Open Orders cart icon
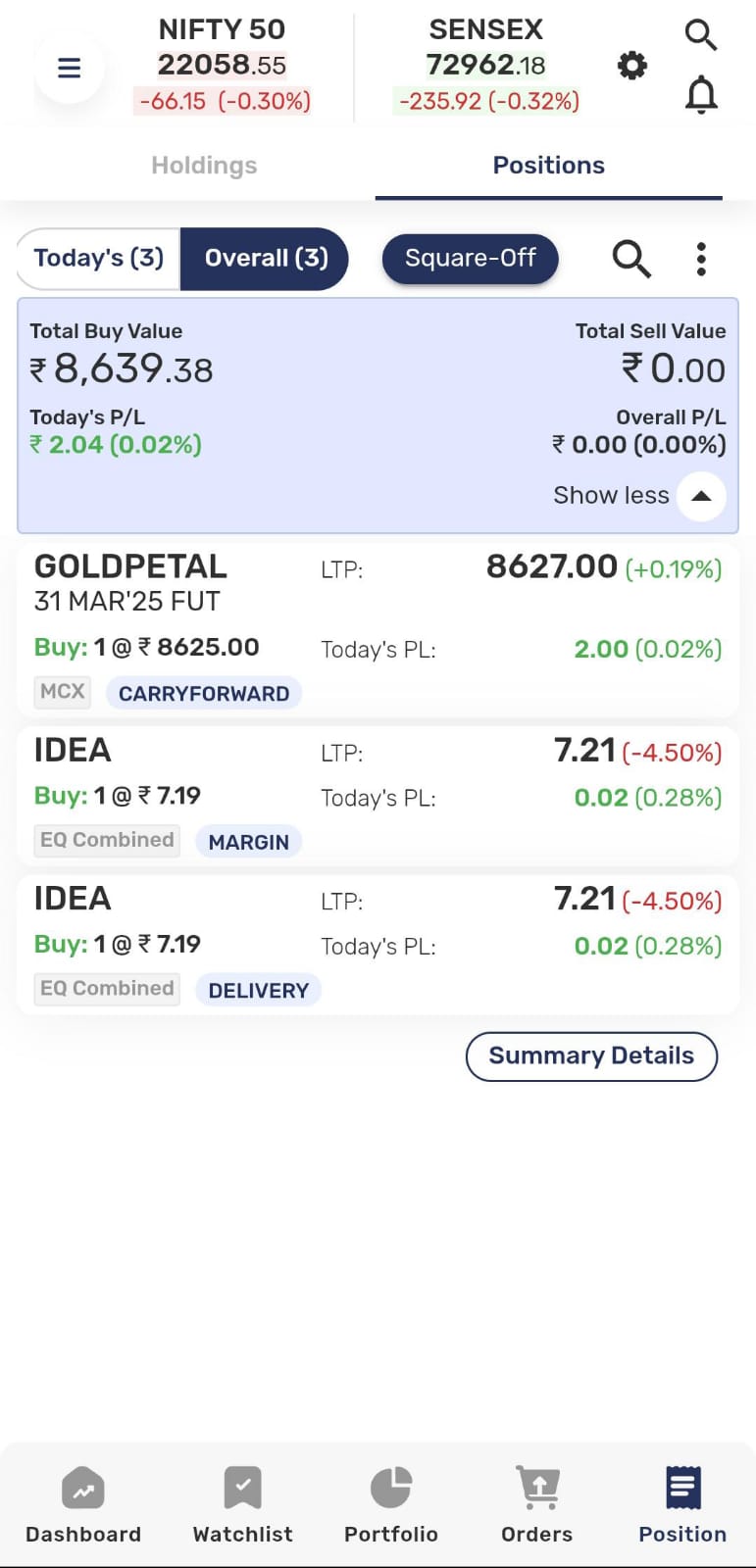Image resolution: width=756 pixels, height=1568 pixels. [x=536, y=1505]
